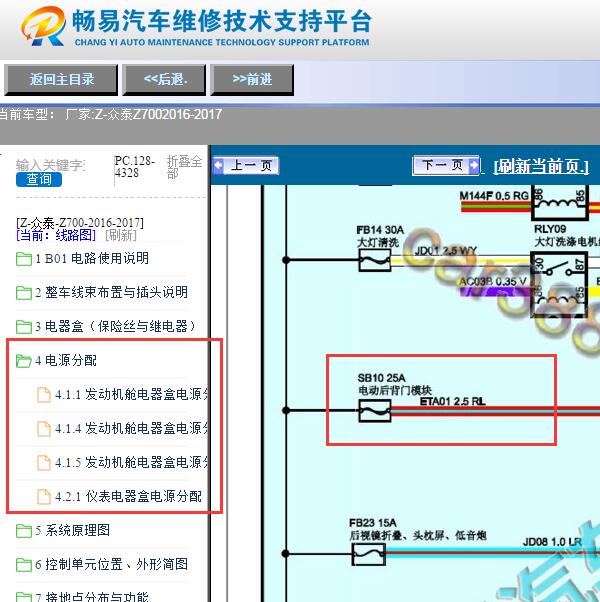
Task: Click the SB10 25A fuse symbol
Action: [375, 411]
